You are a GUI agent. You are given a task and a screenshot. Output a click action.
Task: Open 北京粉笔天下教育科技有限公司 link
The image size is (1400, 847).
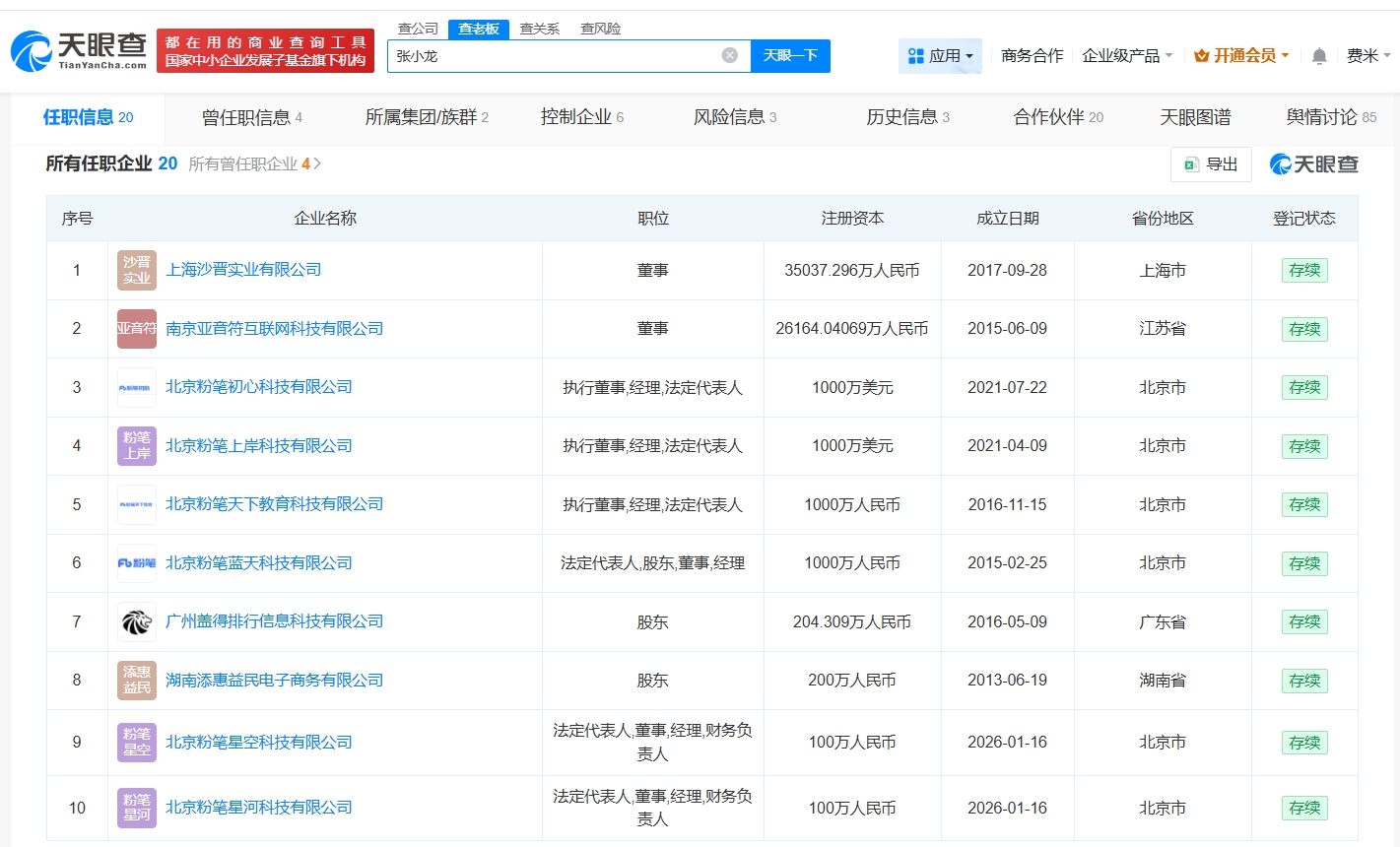[x=275, y=504]
